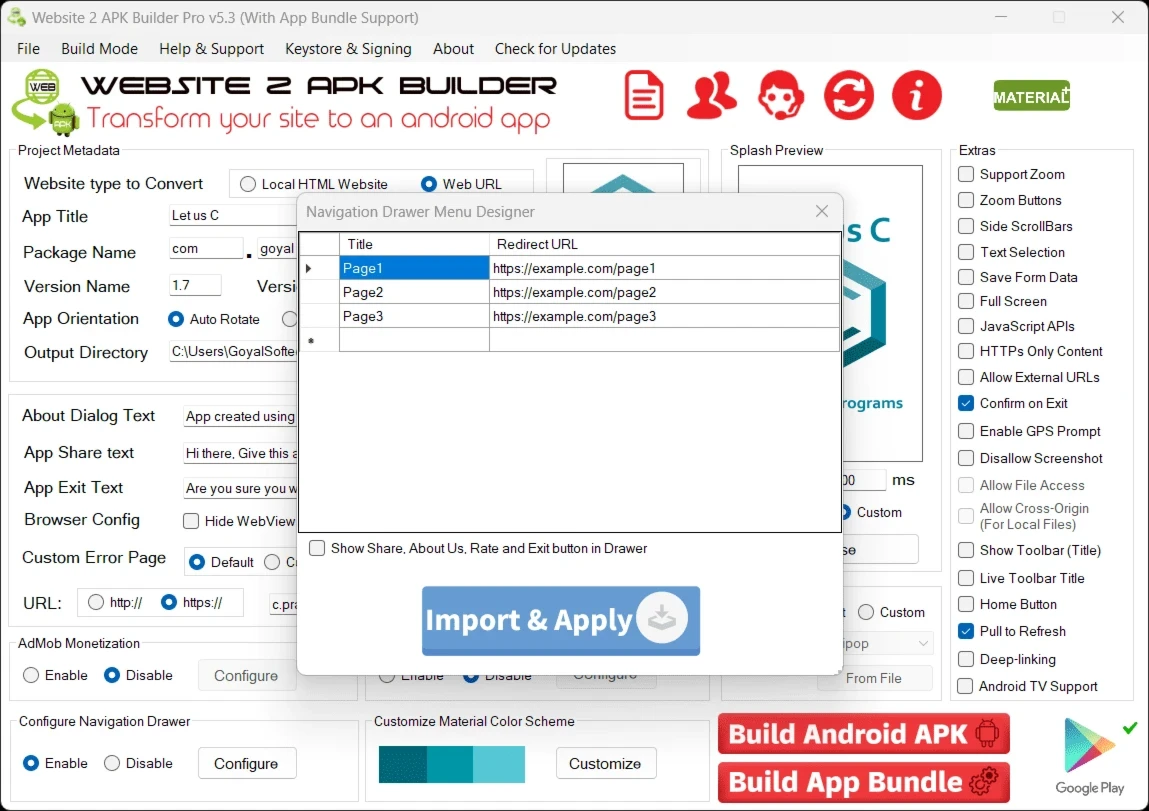The width and height of the screenshot is (1149, 811).
Task: Click the green Material badge icon
Action: [x=1032, y=96]
